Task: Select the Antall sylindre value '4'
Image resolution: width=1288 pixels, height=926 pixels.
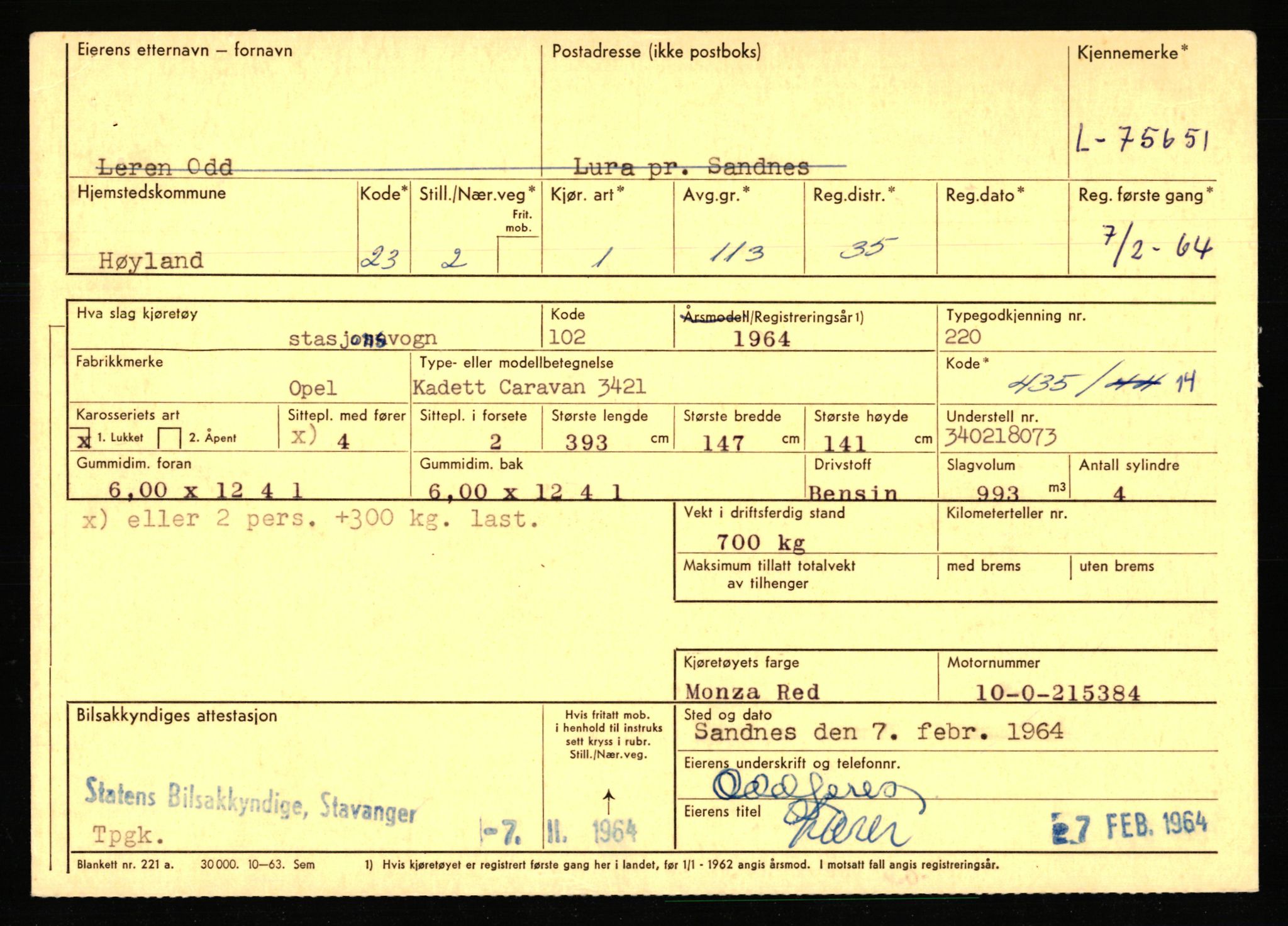Action: 1119,493
